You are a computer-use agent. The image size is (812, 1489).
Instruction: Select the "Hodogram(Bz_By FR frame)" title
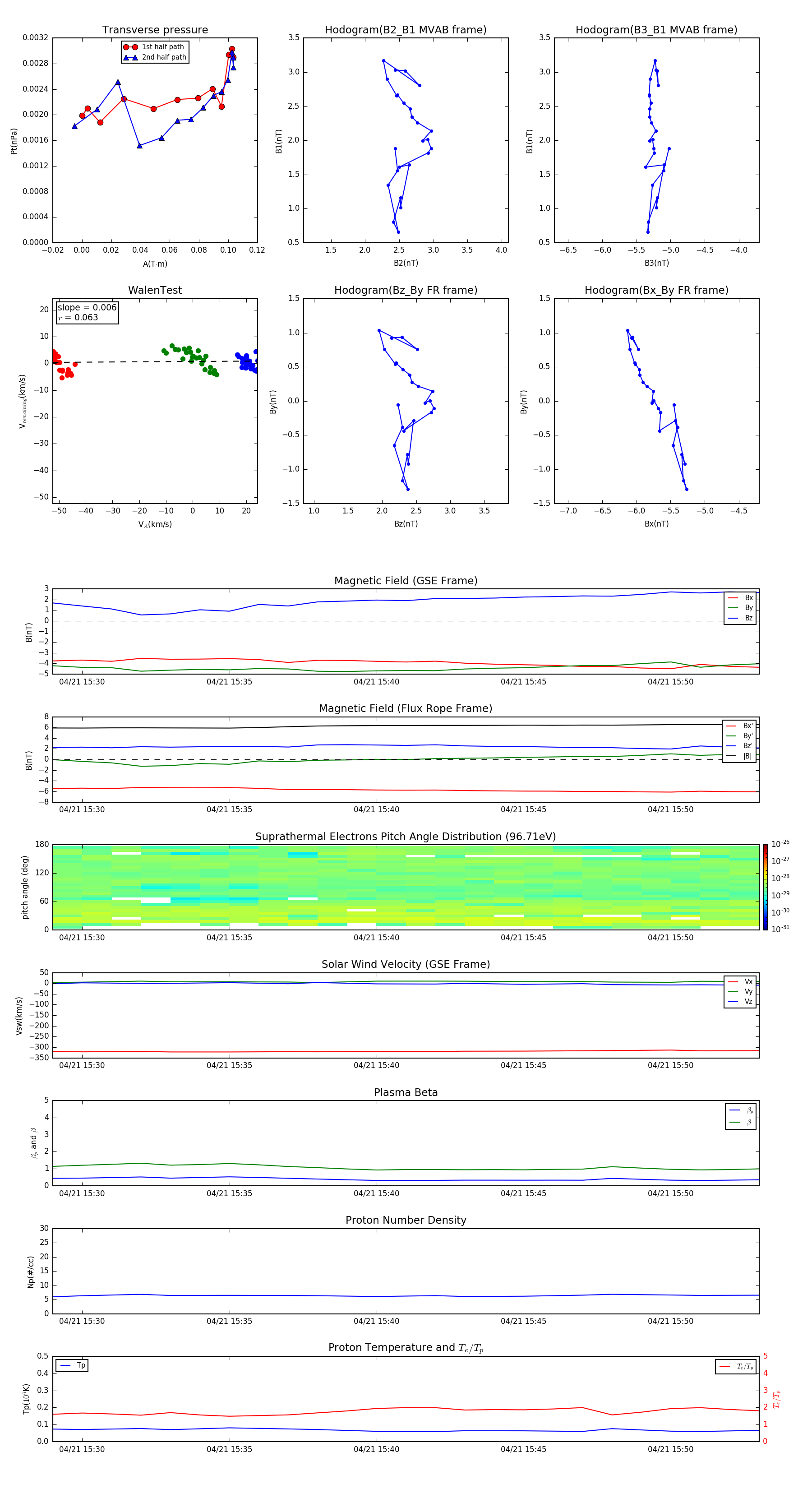point(406,290)
